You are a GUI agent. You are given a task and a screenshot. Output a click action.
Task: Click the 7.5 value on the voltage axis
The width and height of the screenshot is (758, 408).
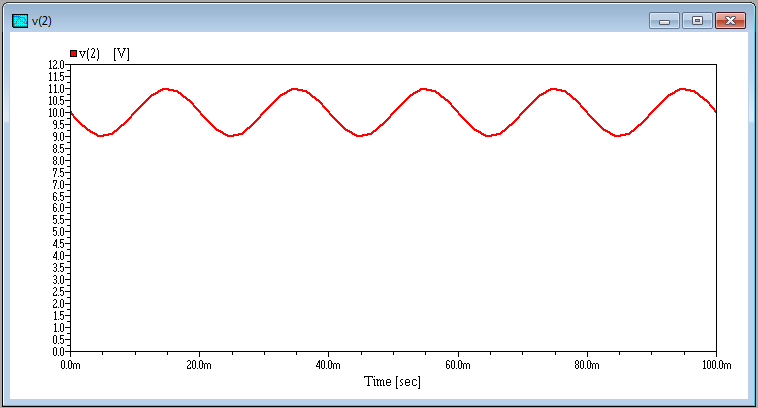[x=58, y=173]
